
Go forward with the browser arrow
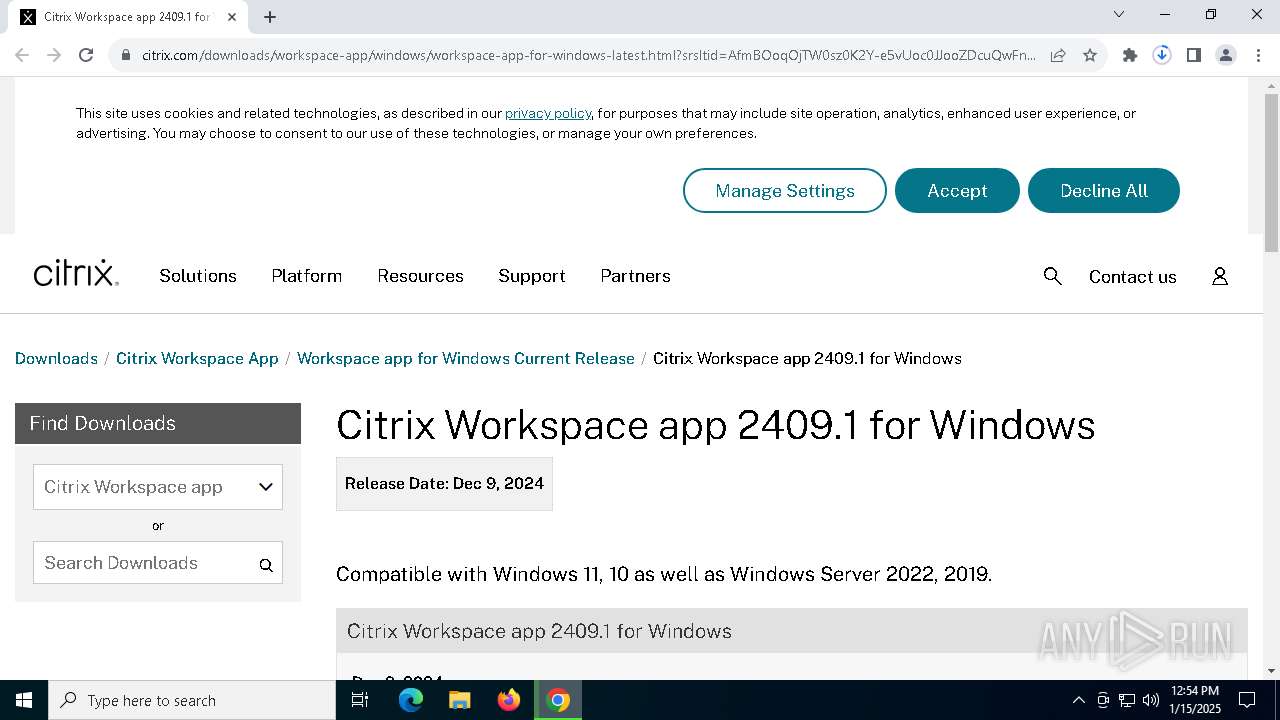(54, 55)
